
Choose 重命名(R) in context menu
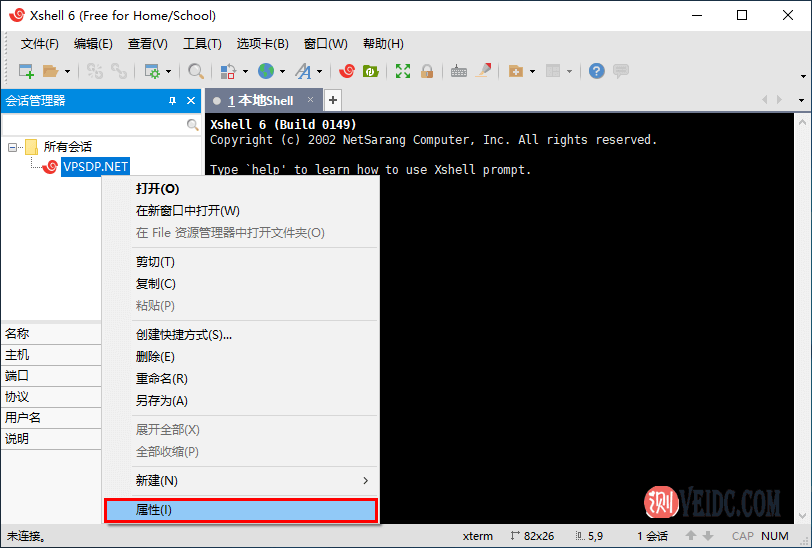[241, 379]
